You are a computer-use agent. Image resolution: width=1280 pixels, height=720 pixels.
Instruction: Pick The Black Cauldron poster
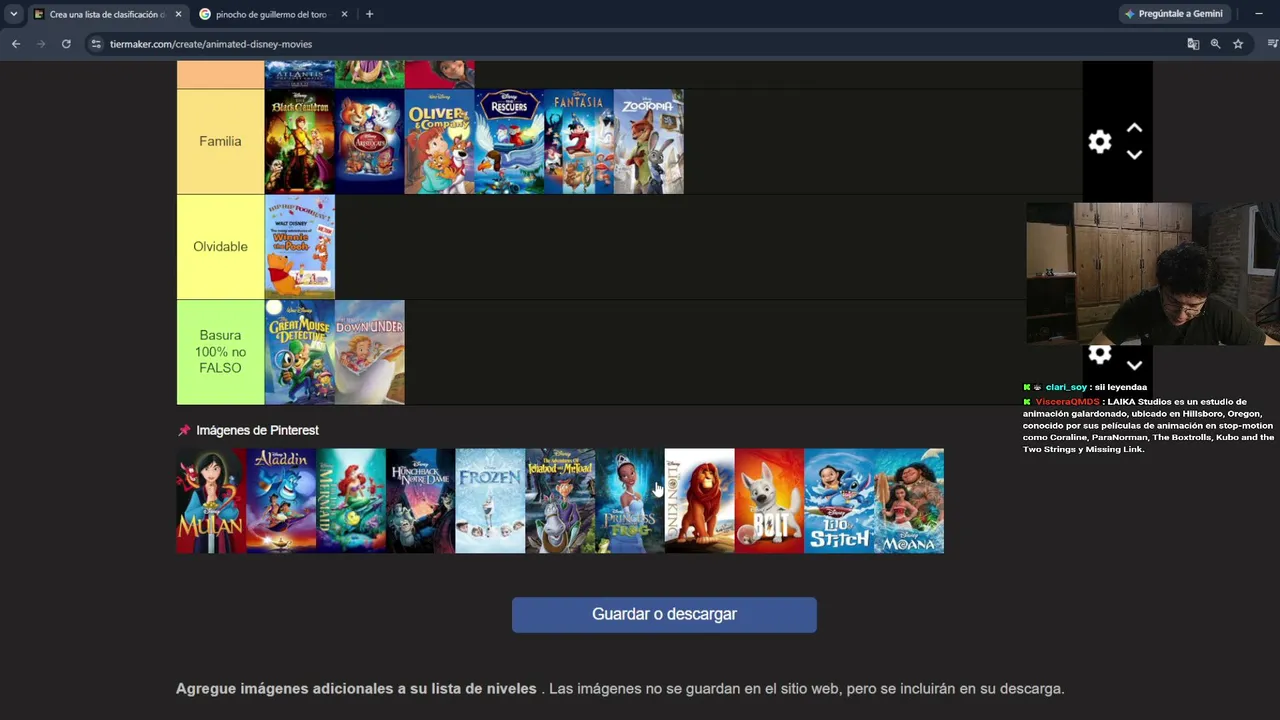tap(300, 141)
